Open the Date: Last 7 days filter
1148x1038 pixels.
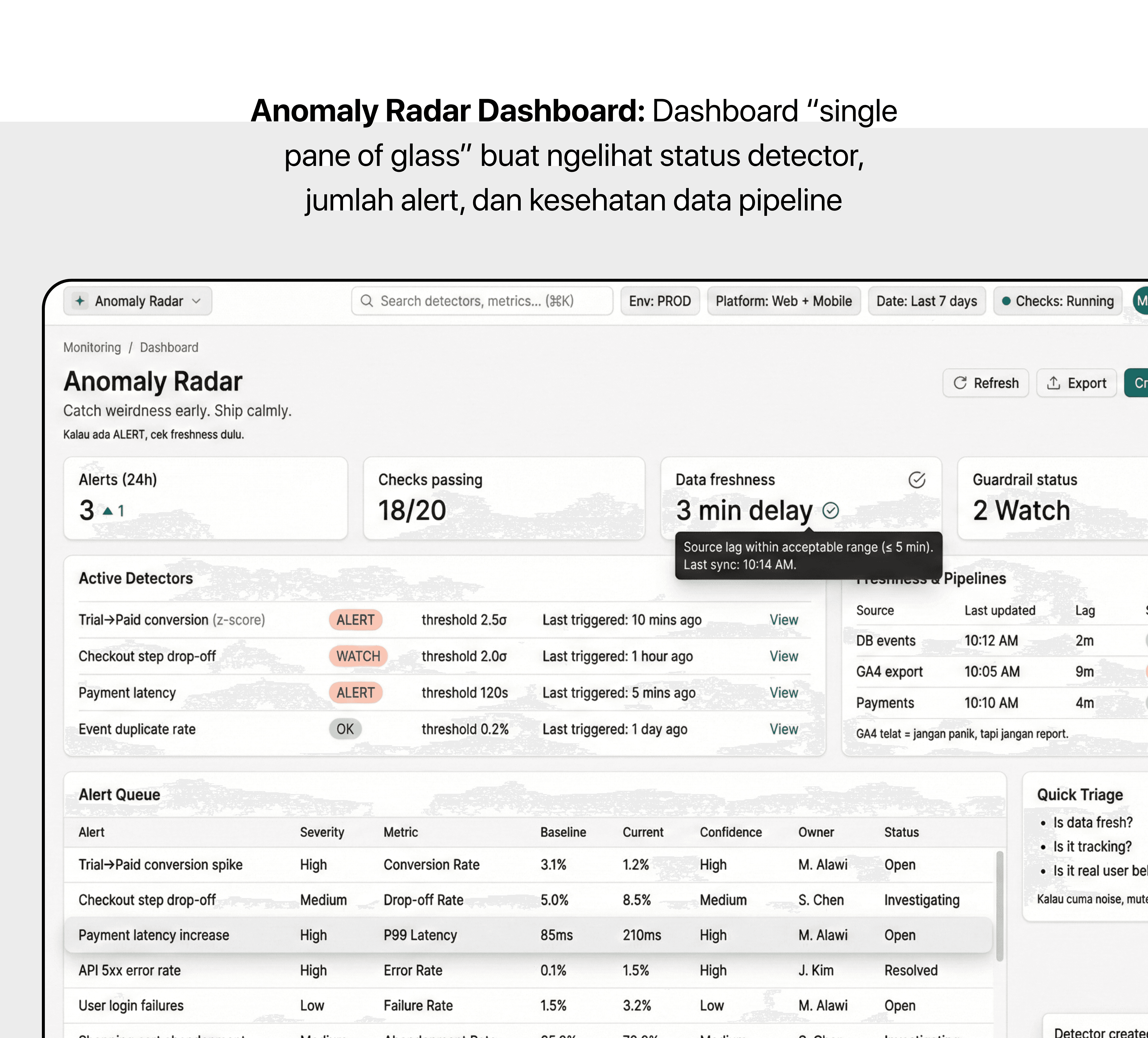(x=926, y=301)
